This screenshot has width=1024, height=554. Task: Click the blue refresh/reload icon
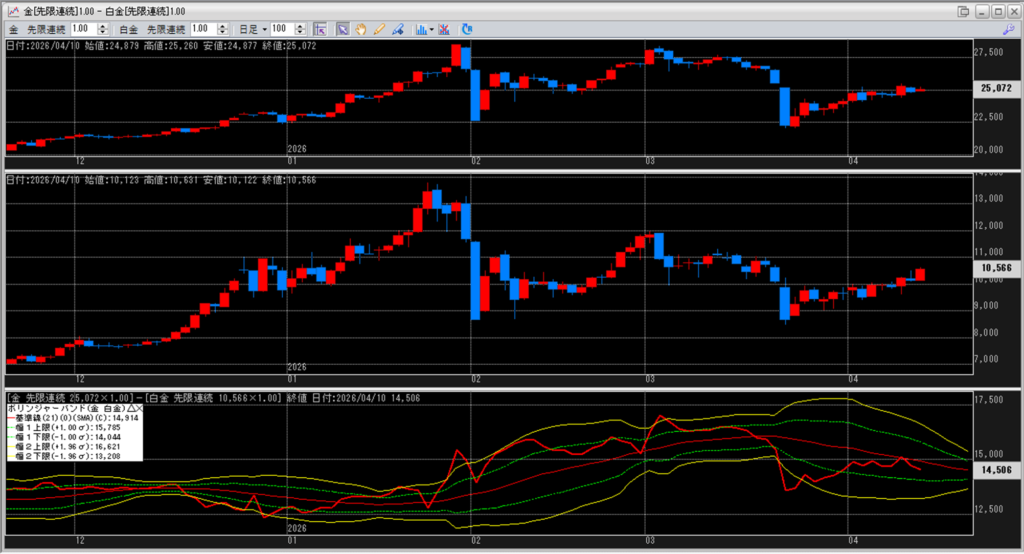click(x=467, y=29)
